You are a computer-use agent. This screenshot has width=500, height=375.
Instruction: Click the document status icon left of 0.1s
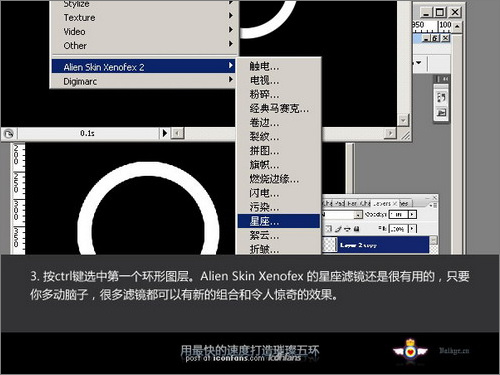(x=9, y=134)
